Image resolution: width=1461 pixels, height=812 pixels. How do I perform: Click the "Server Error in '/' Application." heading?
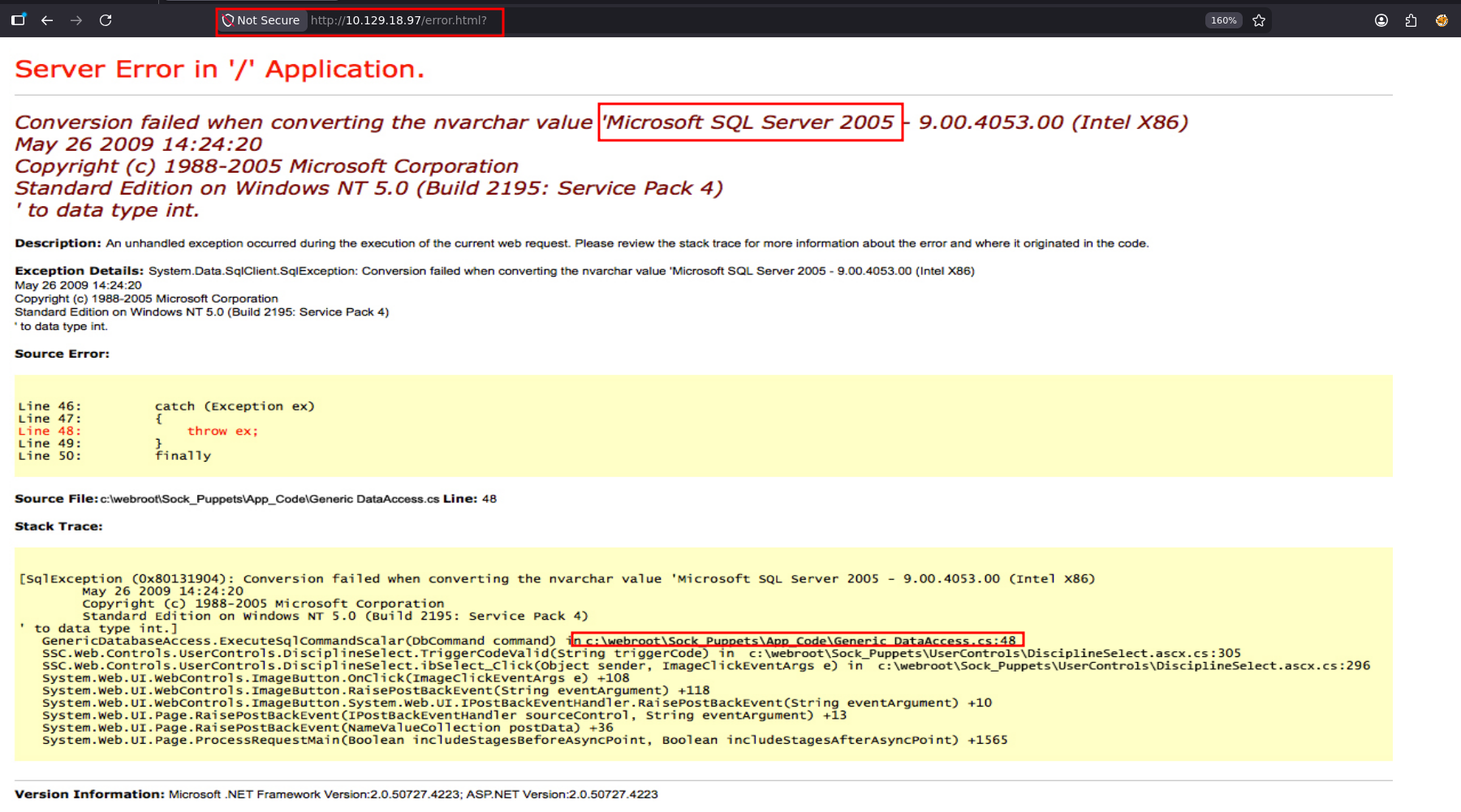pyautogui.click(x=219, y=69)
